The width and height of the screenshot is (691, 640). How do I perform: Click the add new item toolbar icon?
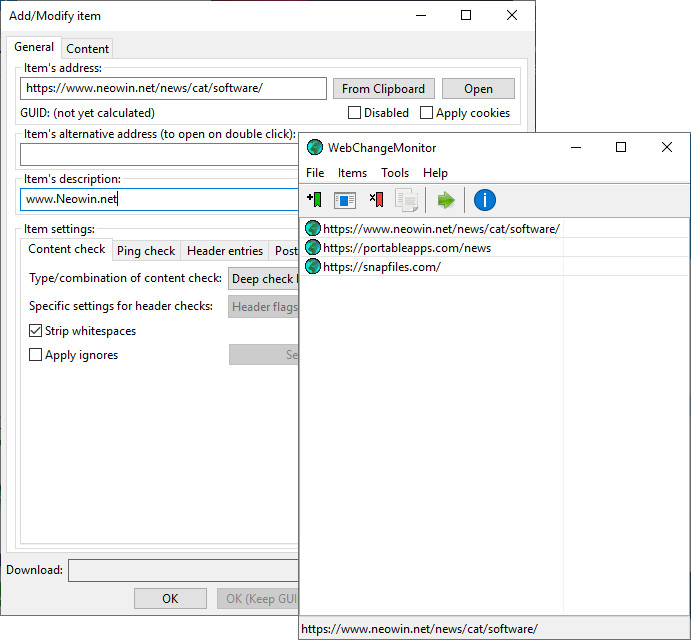point(314,200)
